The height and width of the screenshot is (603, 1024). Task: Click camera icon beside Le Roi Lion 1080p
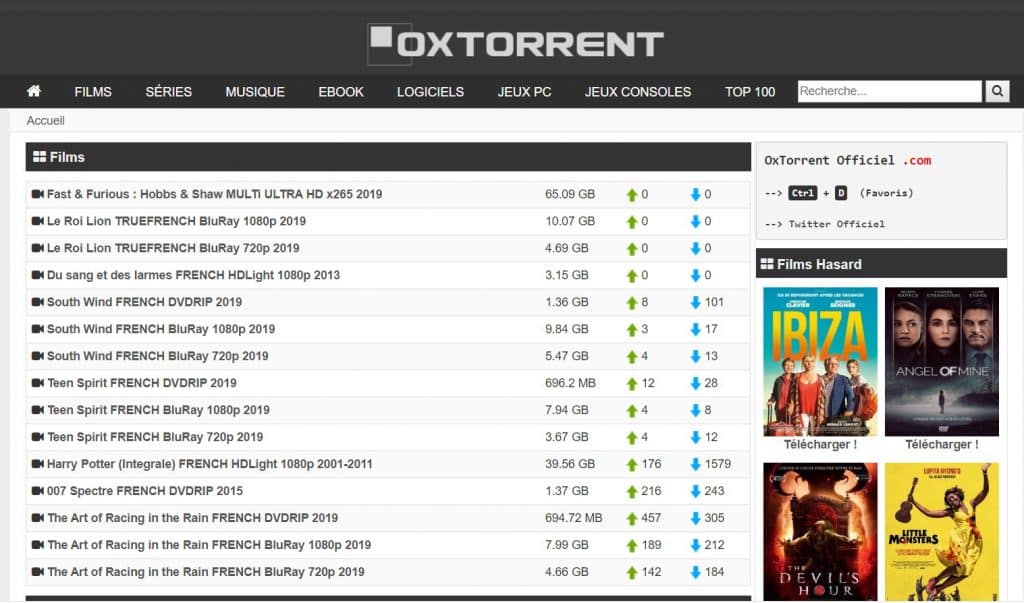tap(38, 221)
